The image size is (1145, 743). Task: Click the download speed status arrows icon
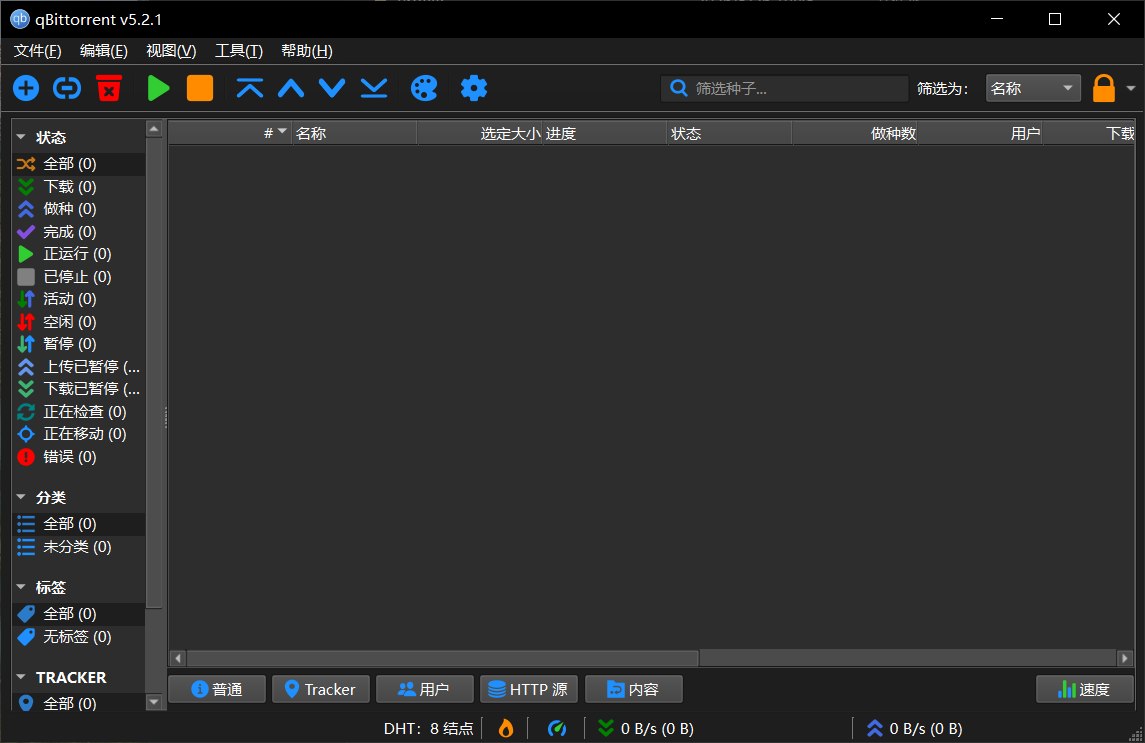point(605,728)
